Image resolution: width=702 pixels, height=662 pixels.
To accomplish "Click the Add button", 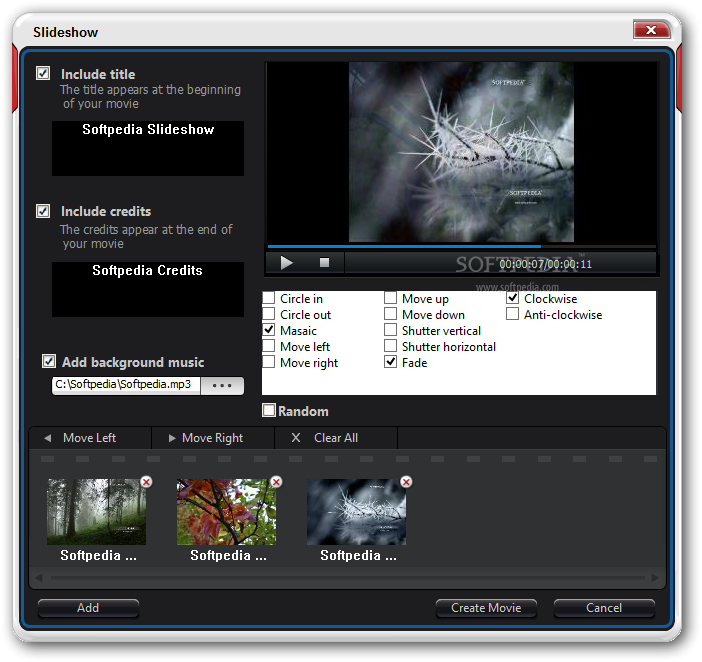I will [88, 608].
